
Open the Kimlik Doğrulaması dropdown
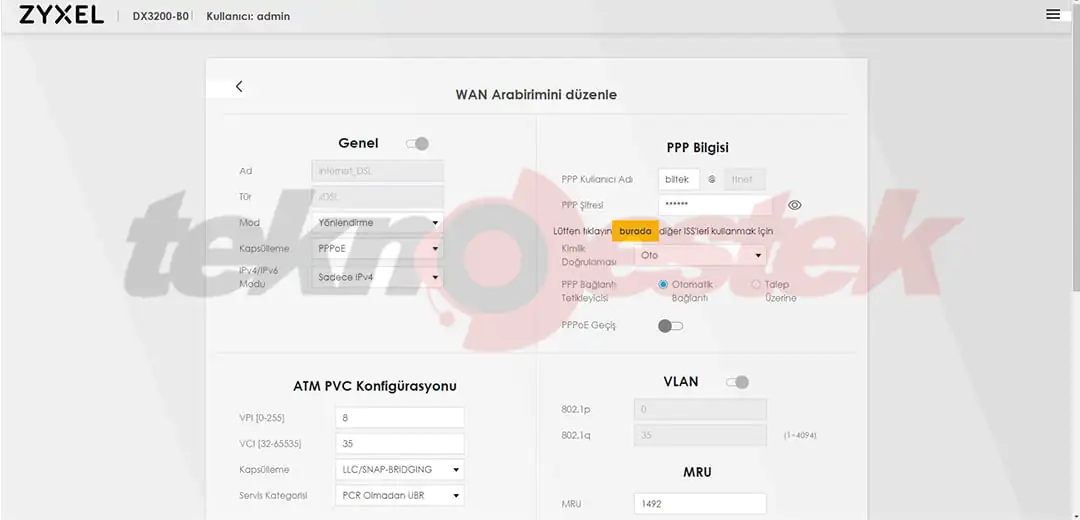click(x=699, y=256)
